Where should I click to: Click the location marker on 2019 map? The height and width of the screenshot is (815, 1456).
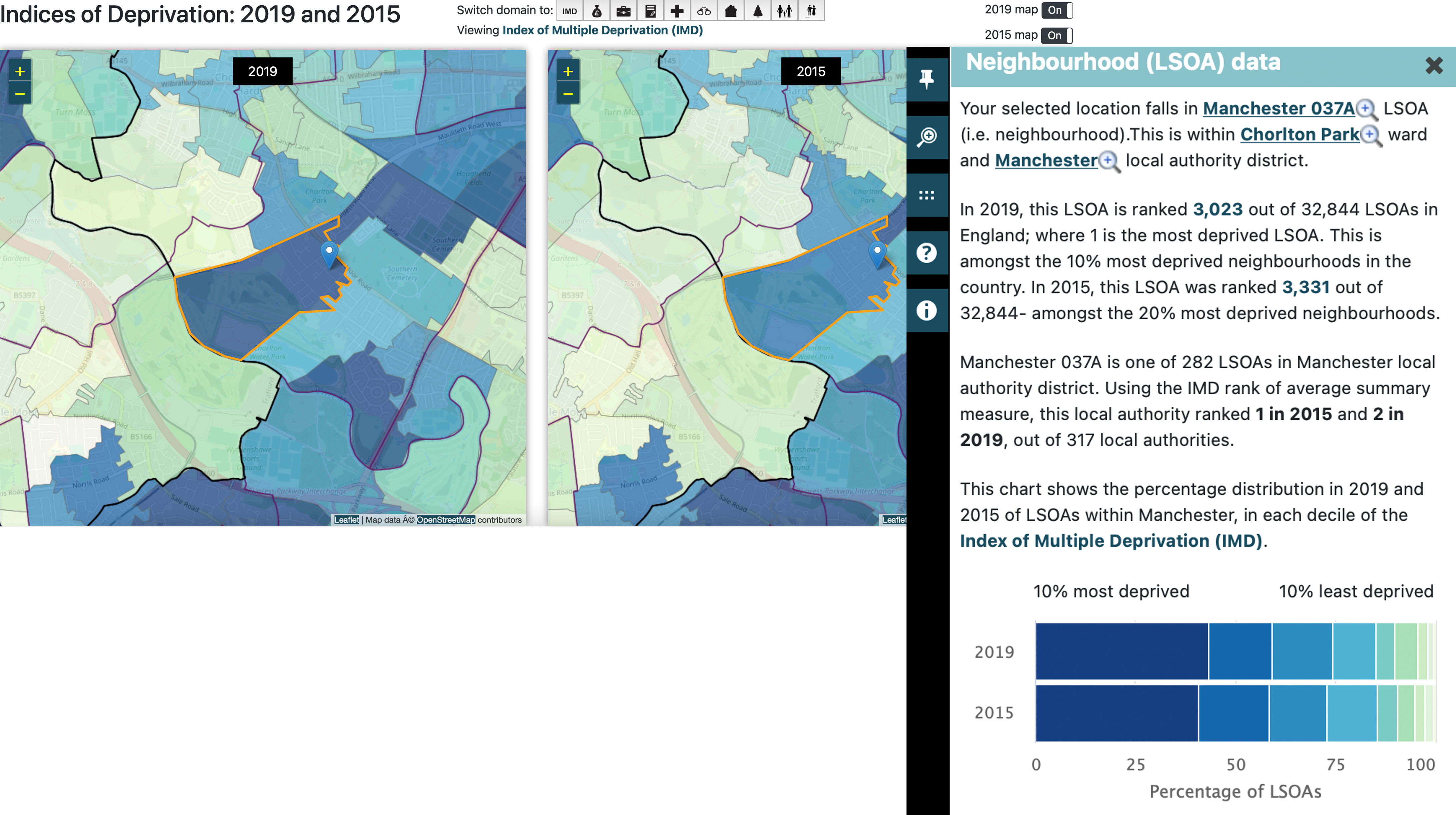point(329,255)
